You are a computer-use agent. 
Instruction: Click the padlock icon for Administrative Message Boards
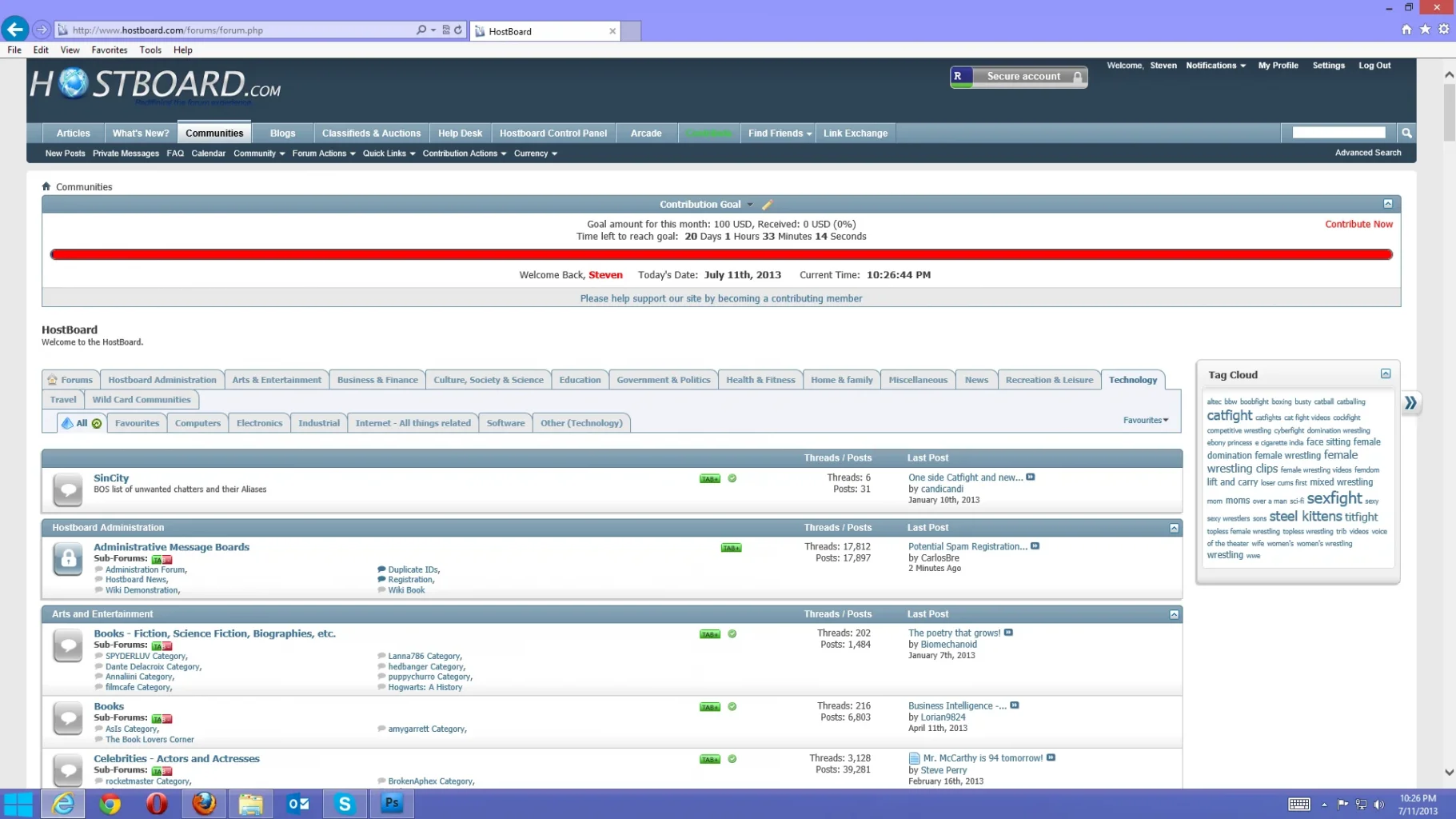(68, 558)
